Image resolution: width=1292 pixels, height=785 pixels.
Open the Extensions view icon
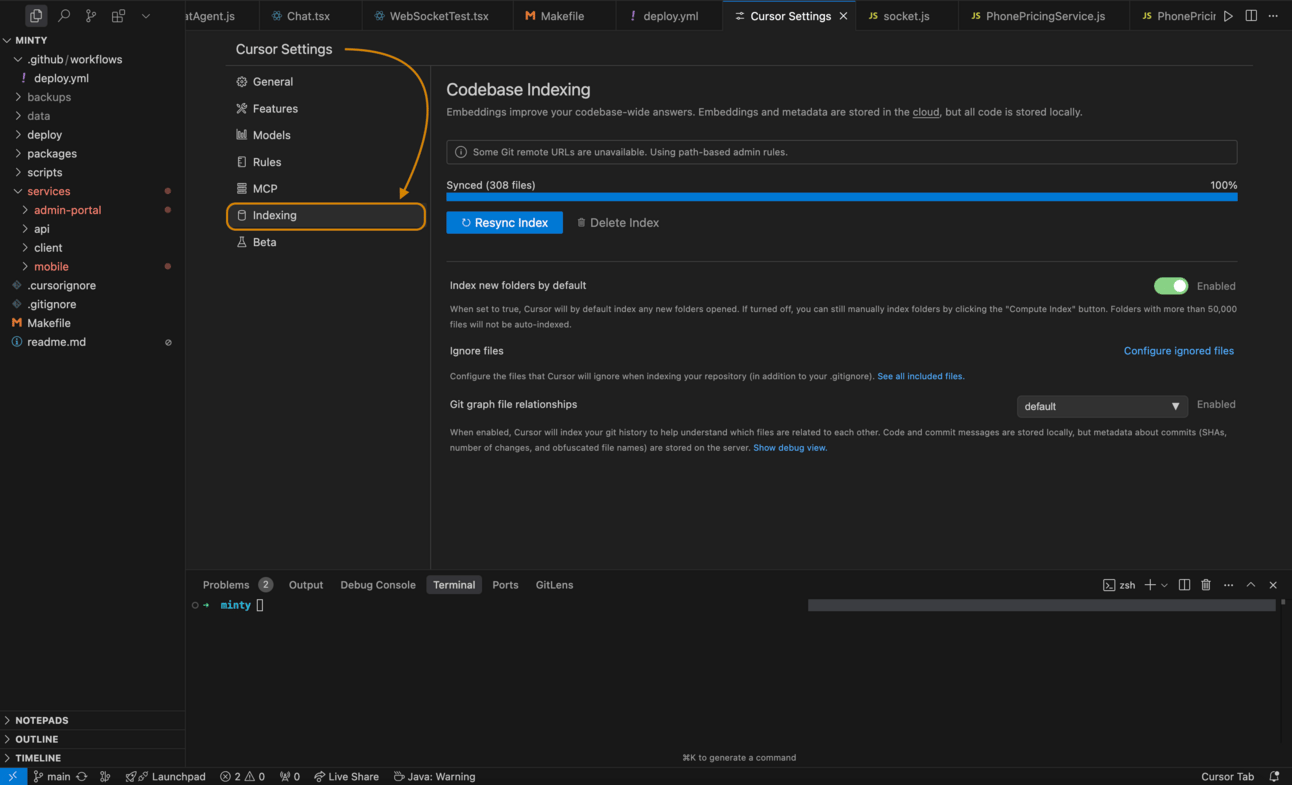coord(118,16)
